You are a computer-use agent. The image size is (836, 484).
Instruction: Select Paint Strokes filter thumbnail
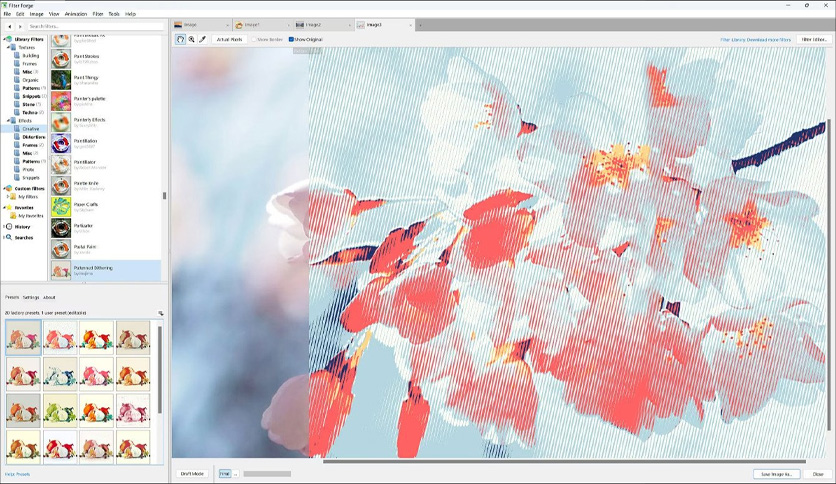click(x=61, y=59)
